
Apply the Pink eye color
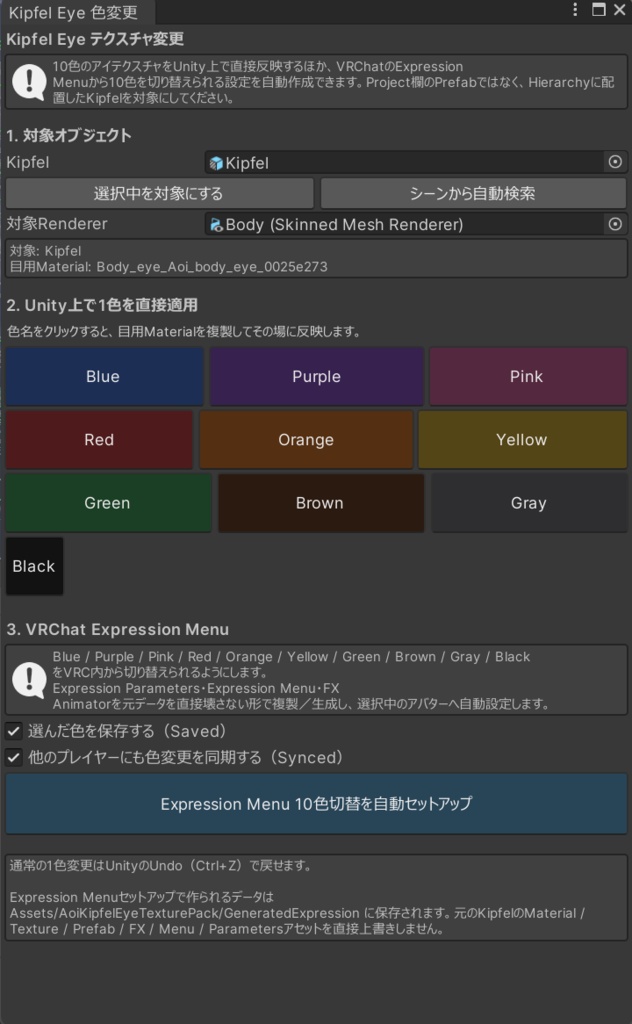tap(528, 377)
